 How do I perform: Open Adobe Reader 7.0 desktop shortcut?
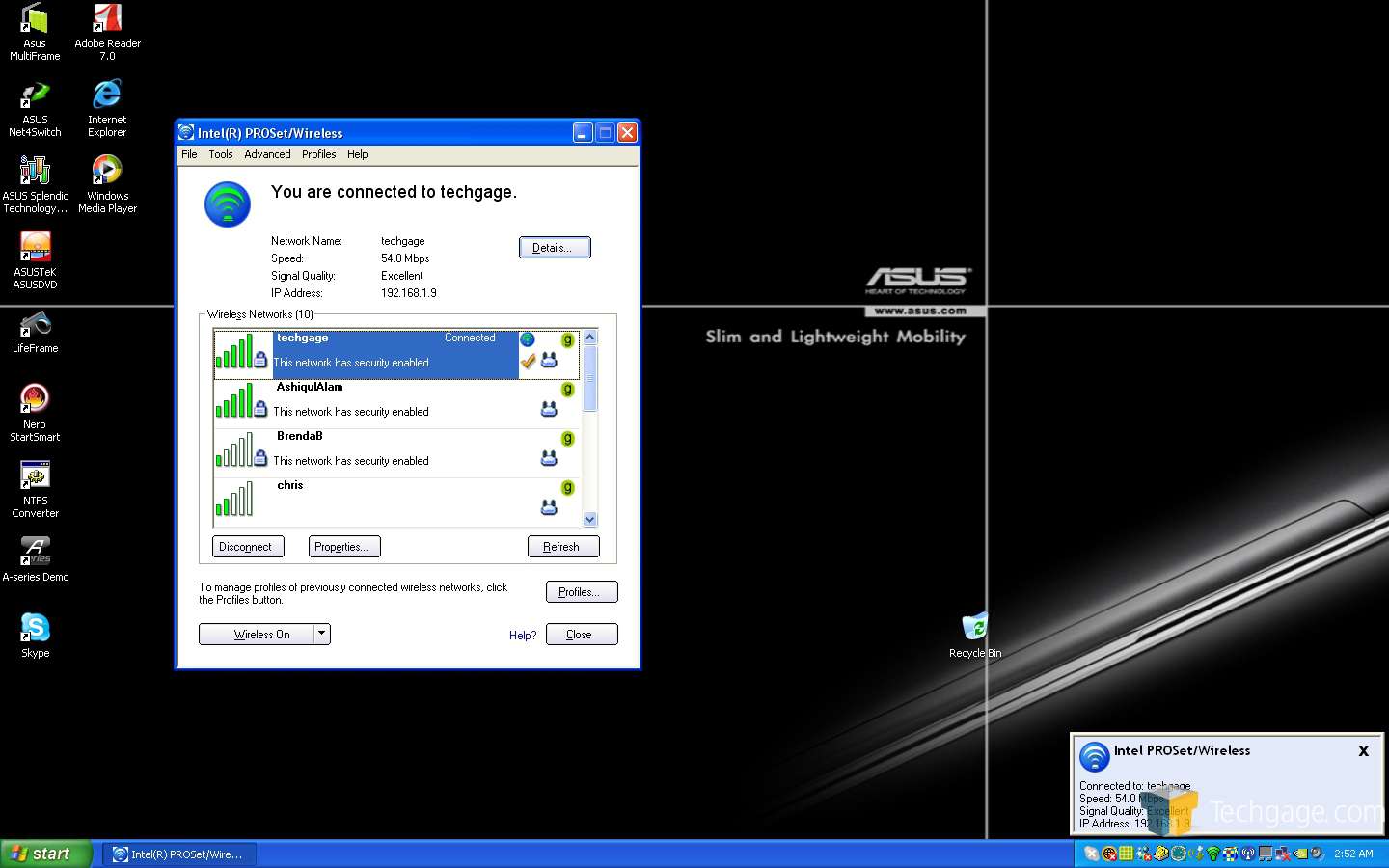107,32
